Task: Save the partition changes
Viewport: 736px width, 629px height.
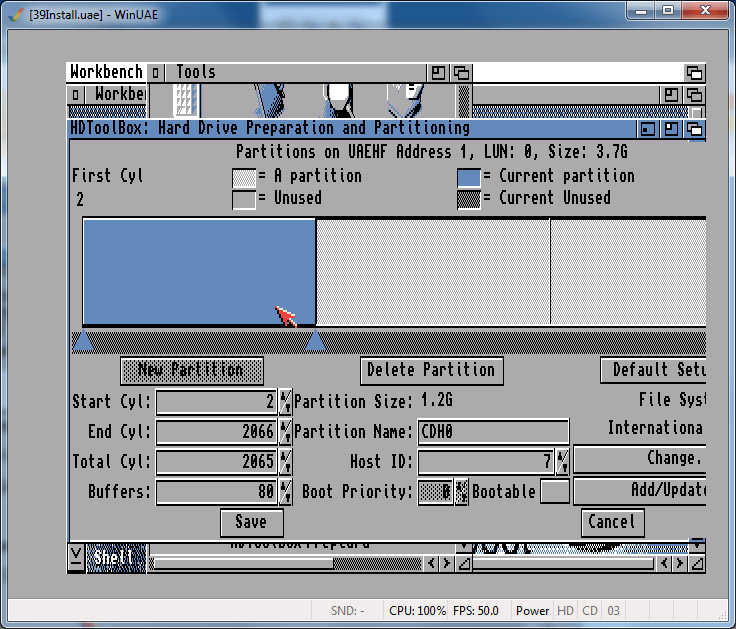Action: pyautogui.click(x=252, y=522)
